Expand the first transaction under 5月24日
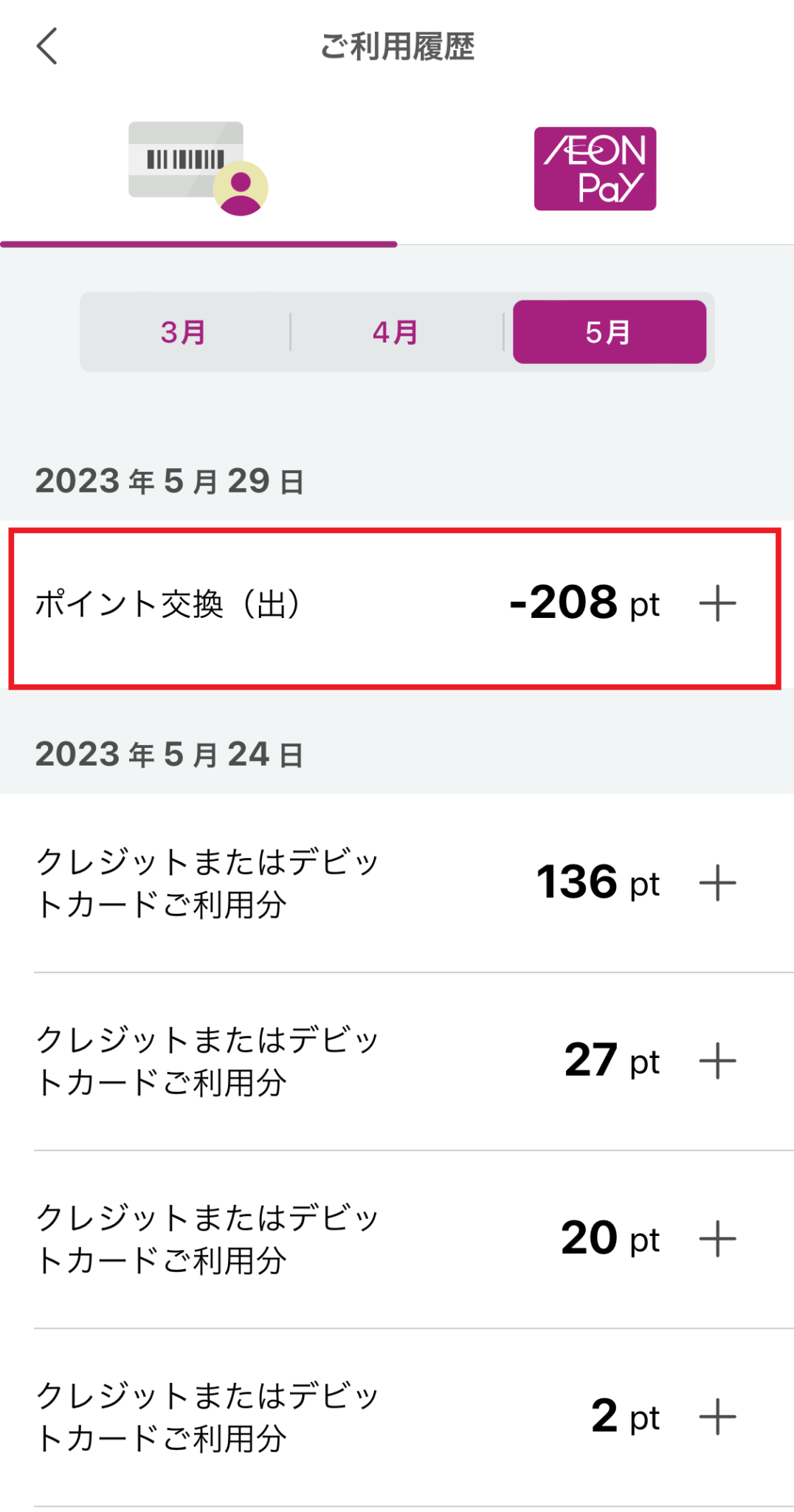The height and width of the screenshot is (1512, 794). pyautogui.click(x=717, y=882)
